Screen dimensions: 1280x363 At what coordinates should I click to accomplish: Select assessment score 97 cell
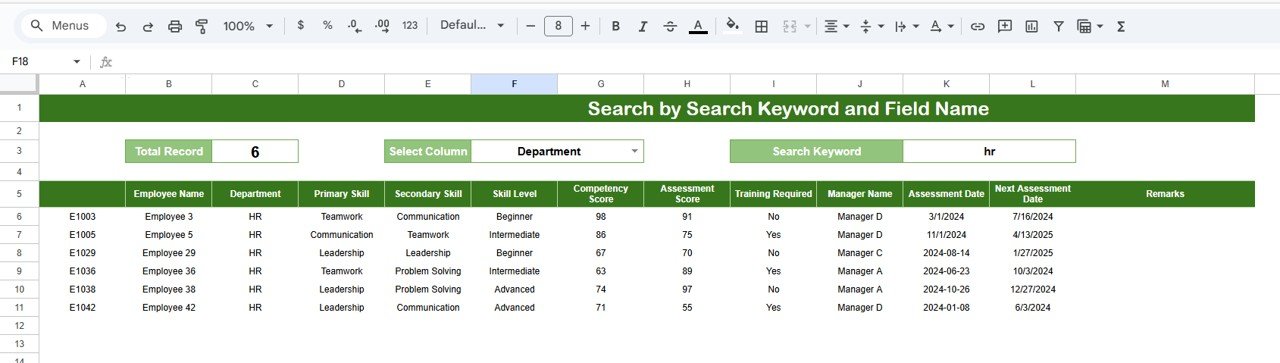coord(687,289)
